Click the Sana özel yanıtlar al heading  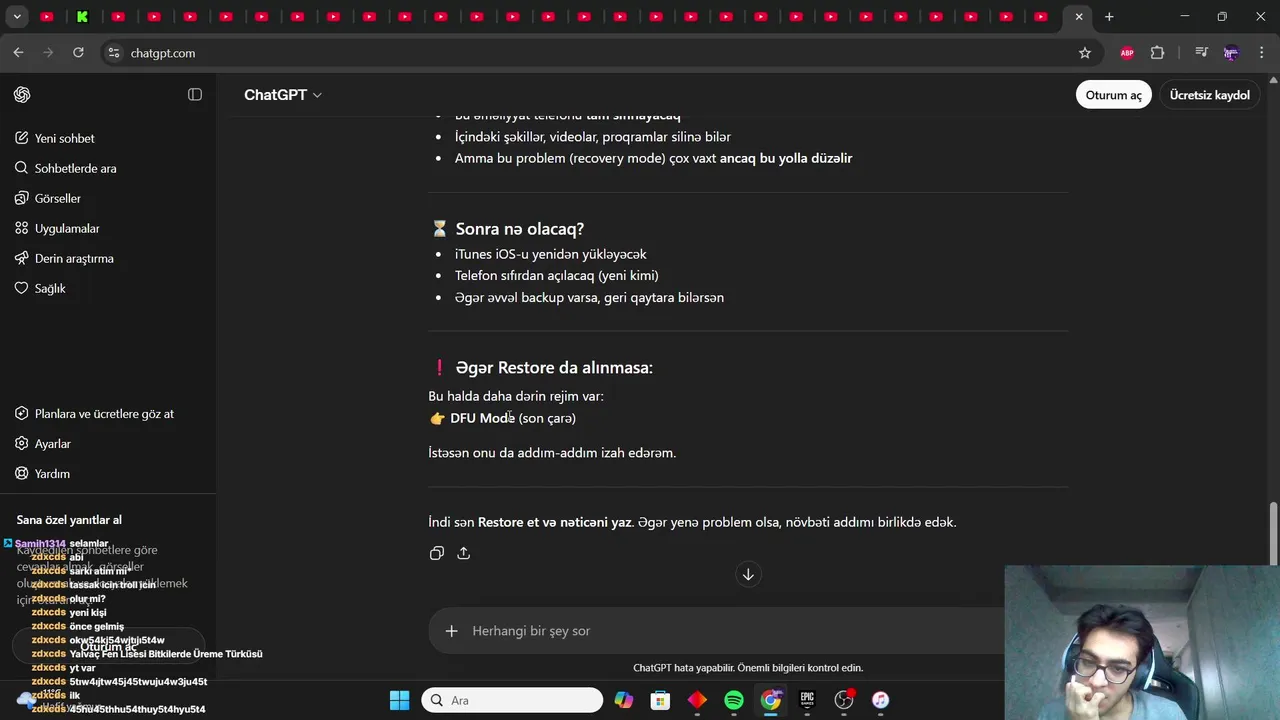coord(69,520)
